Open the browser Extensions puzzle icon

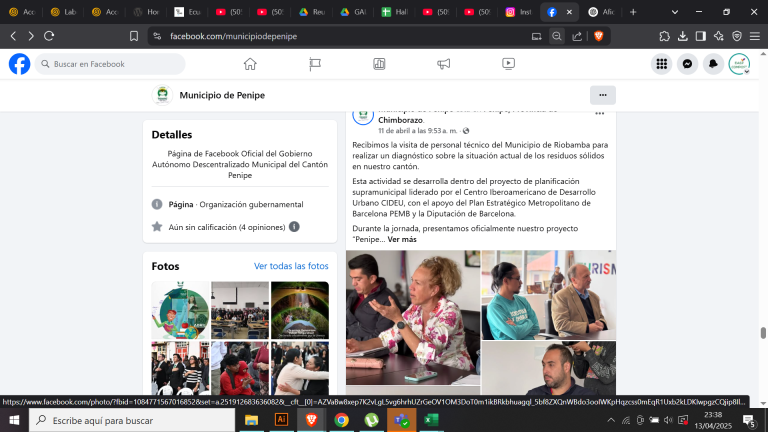pyautogui.click(x=664, y=36)
